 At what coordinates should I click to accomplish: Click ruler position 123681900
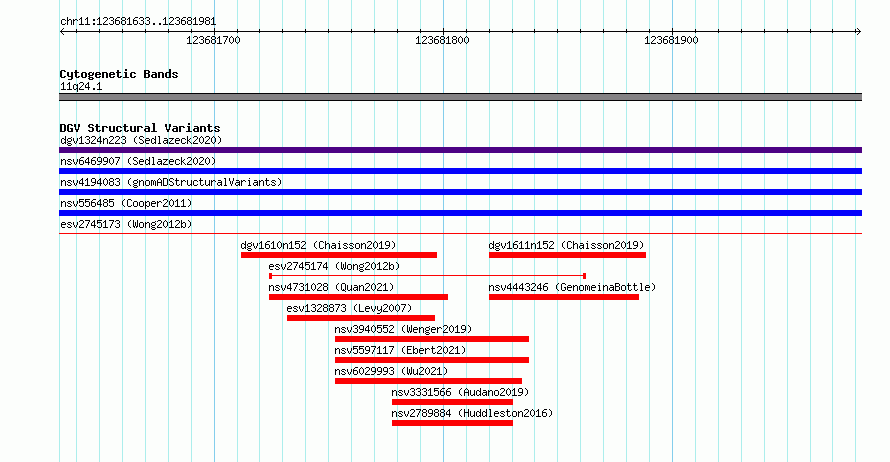tap(671, 40)
